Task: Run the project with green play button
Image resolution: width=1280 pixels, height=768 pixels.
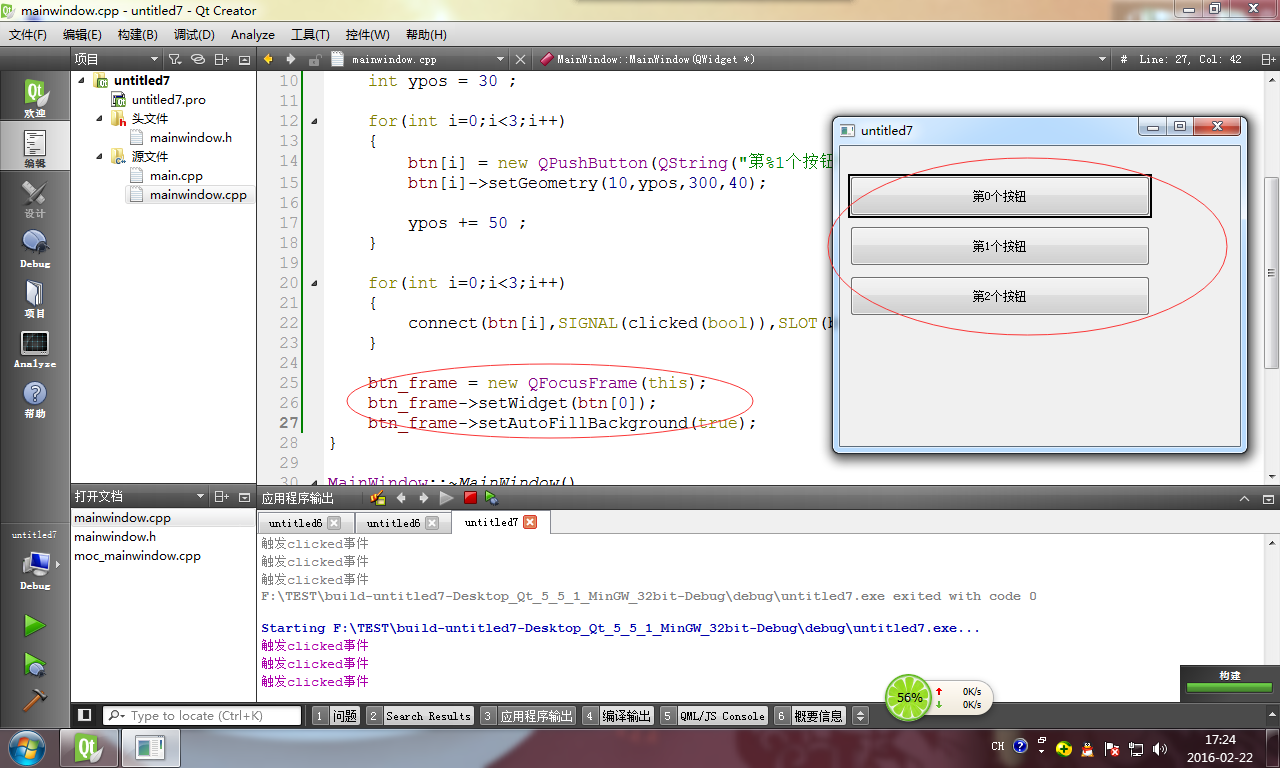Action: click(35, 625)
